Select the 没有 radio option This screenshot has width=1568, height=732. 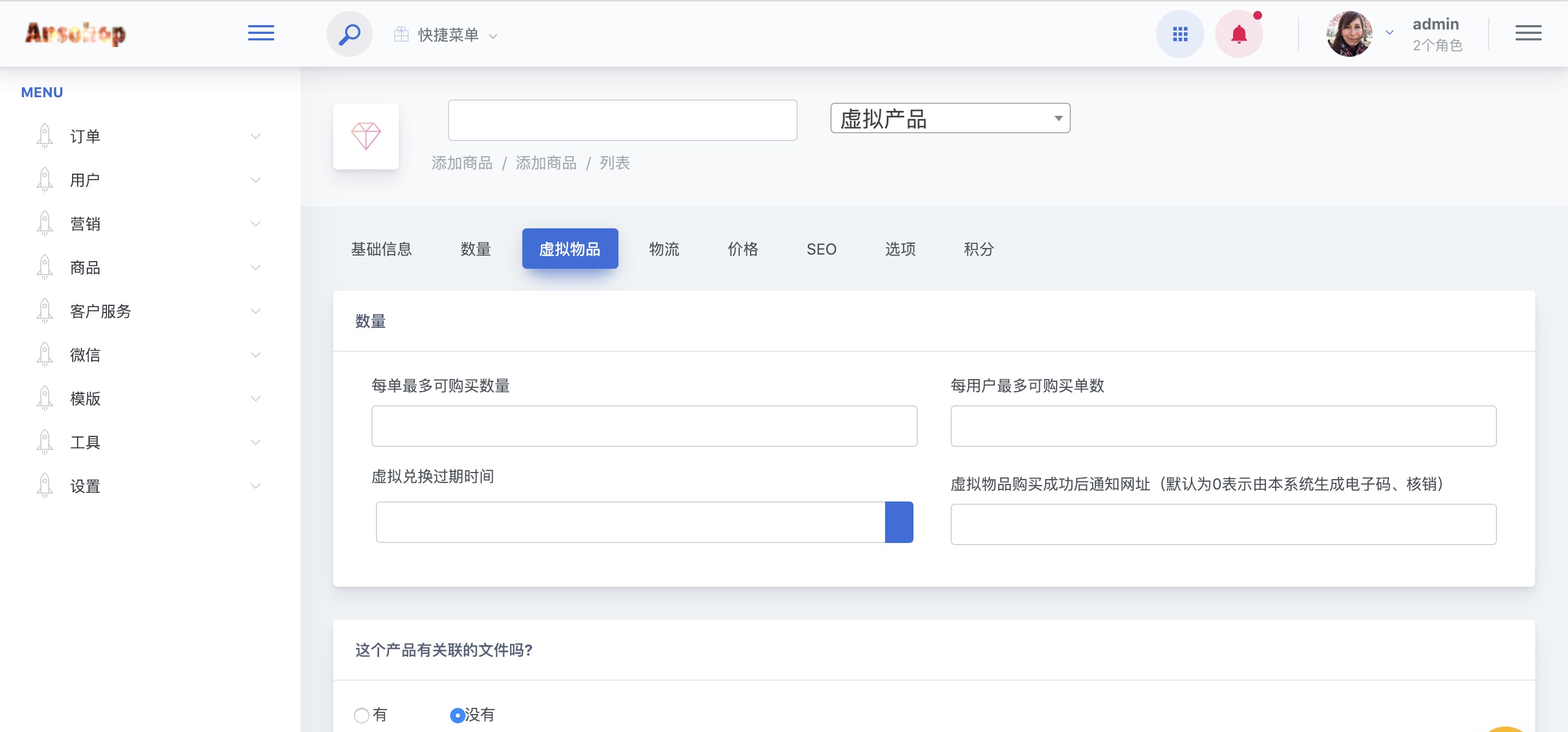click(457, 715)
